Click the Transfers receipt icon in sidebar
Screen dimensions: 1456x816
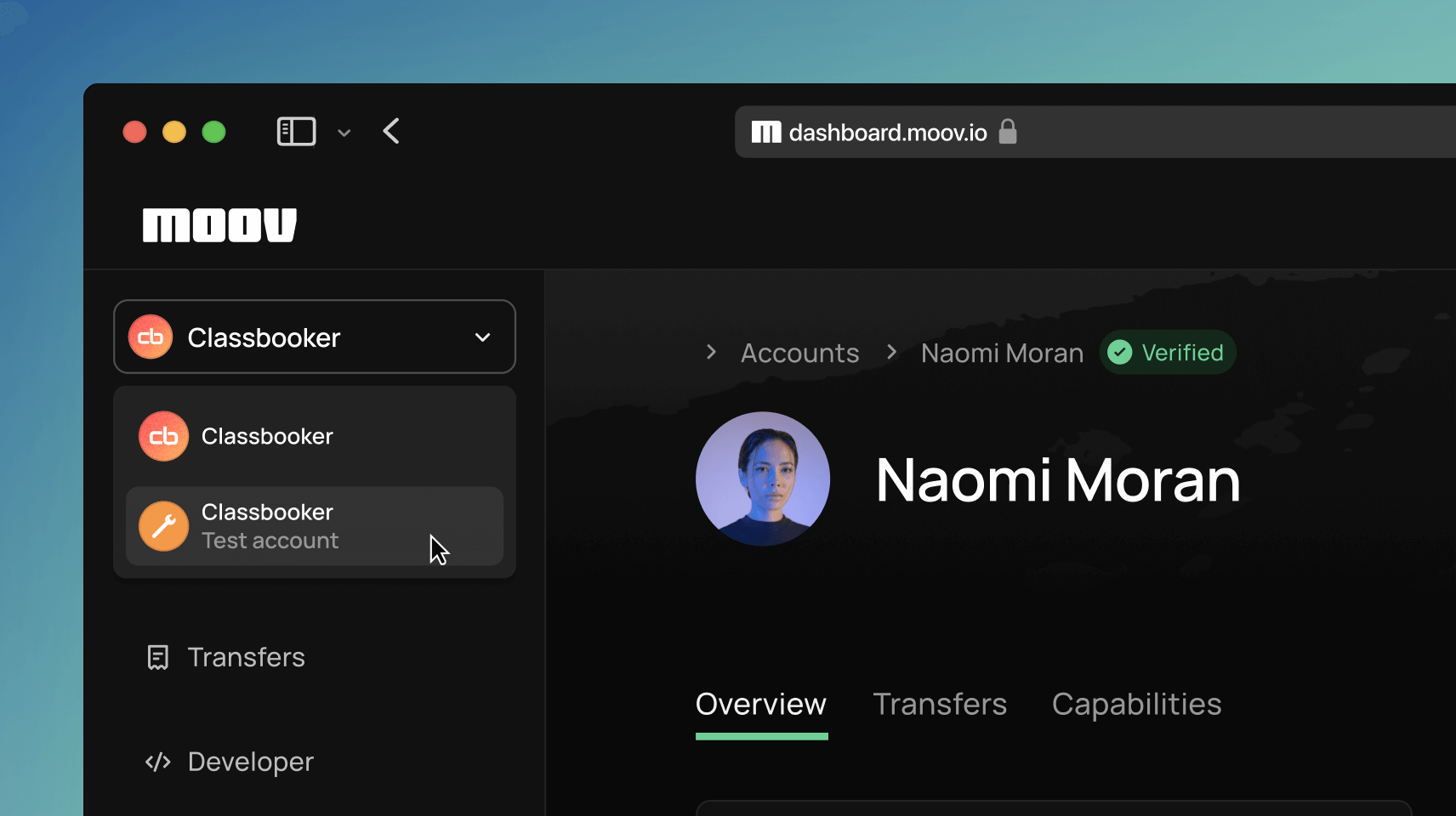click(158, 657)
